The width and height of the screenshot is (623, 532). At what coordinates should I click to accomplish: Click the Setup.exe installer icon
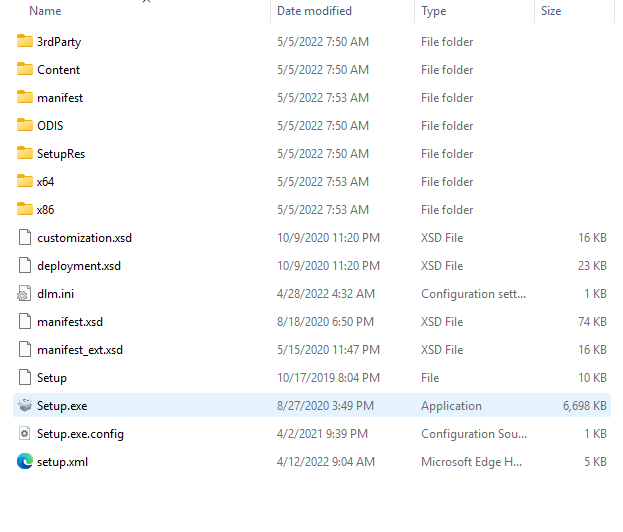[x=25, y=405]
